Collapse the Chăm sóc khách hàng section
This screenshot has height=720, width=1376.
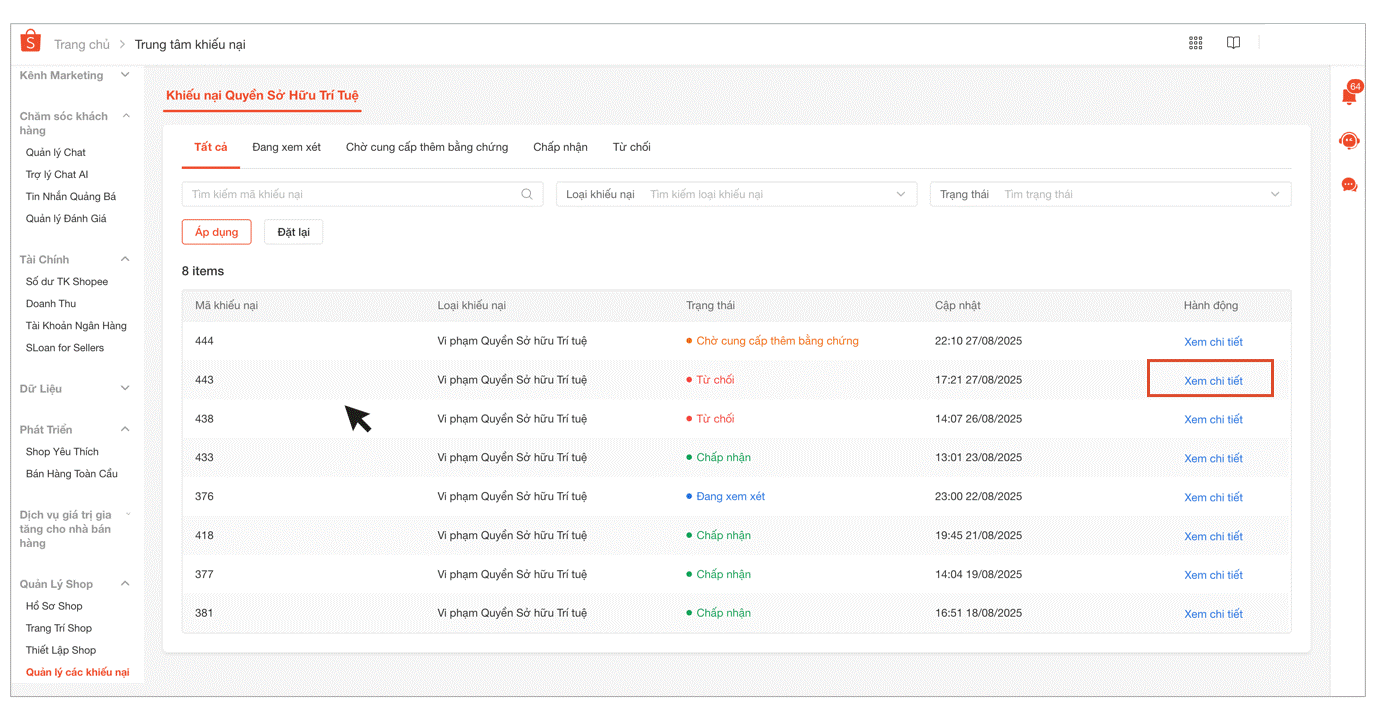pos(126,116)
